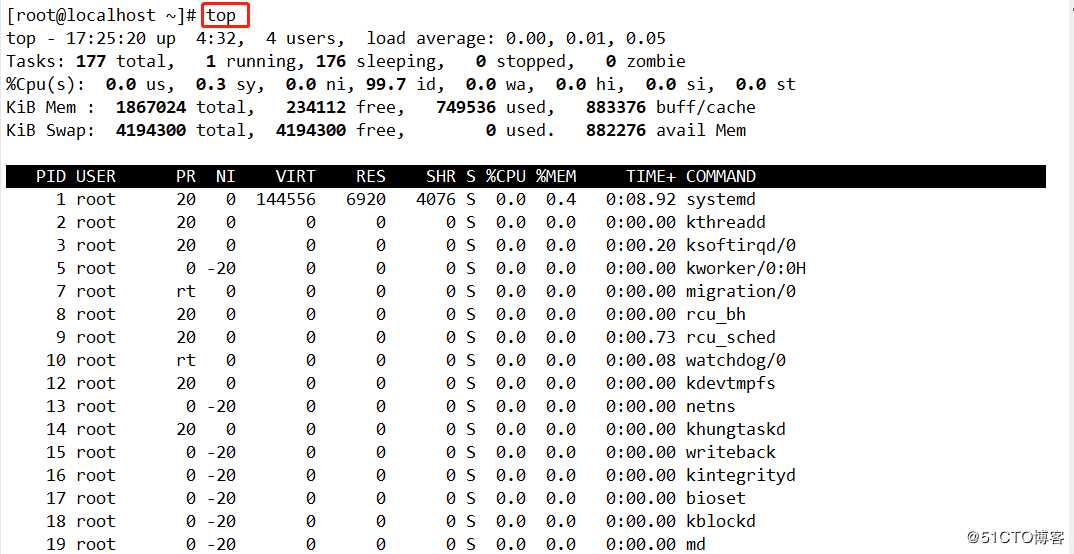
Task: Click the USER column header
Action: tap(96, 176)
